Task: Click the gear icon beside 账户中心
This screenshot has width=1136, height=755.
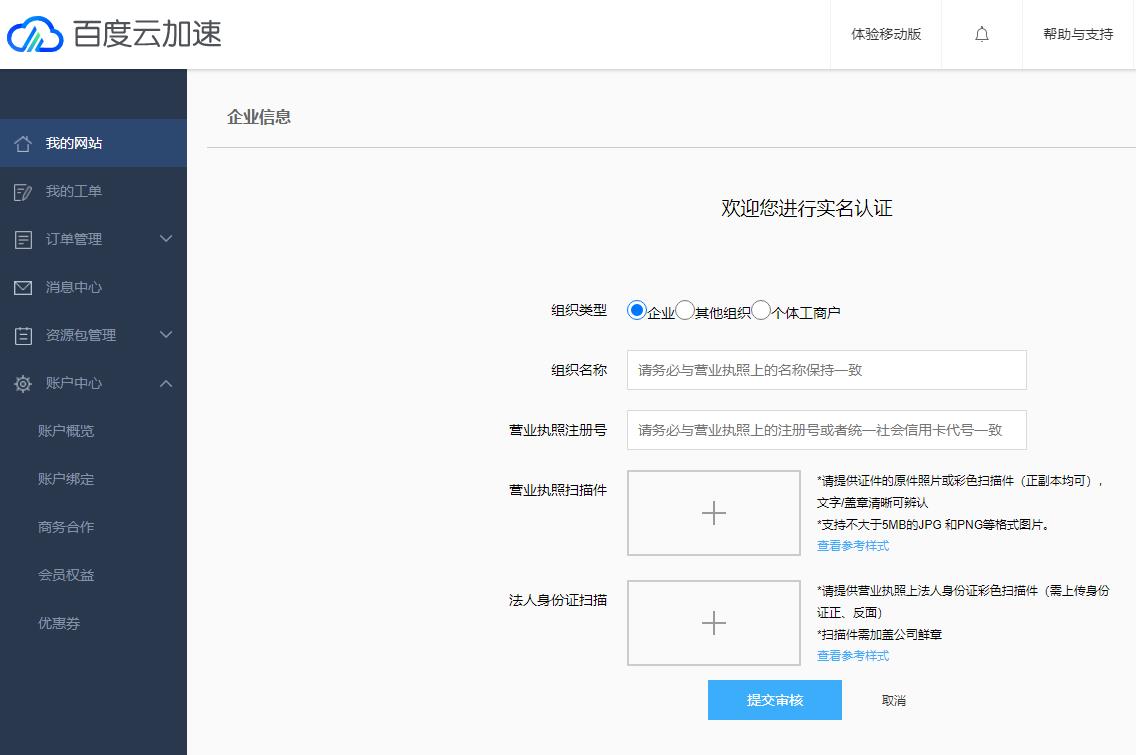Action: 23,384
